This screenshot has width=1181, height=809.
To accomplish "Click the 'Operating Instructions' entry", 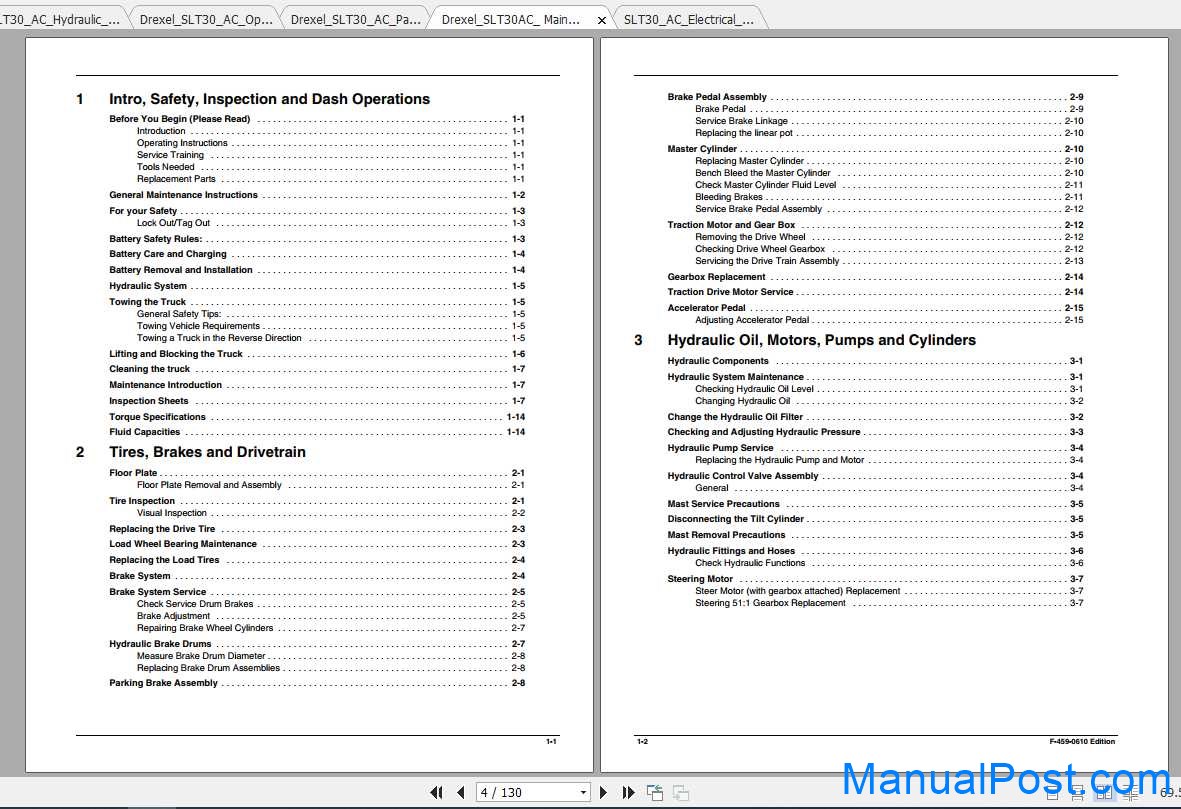I will coord(331,143).
